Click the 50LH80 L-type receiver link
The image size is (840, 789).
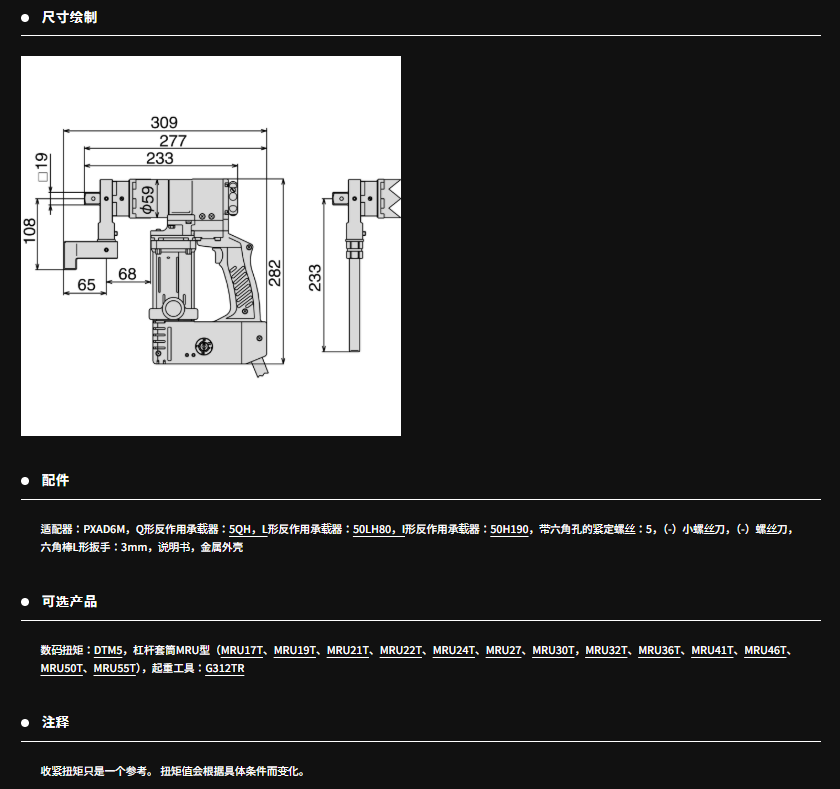pos(373,529)
